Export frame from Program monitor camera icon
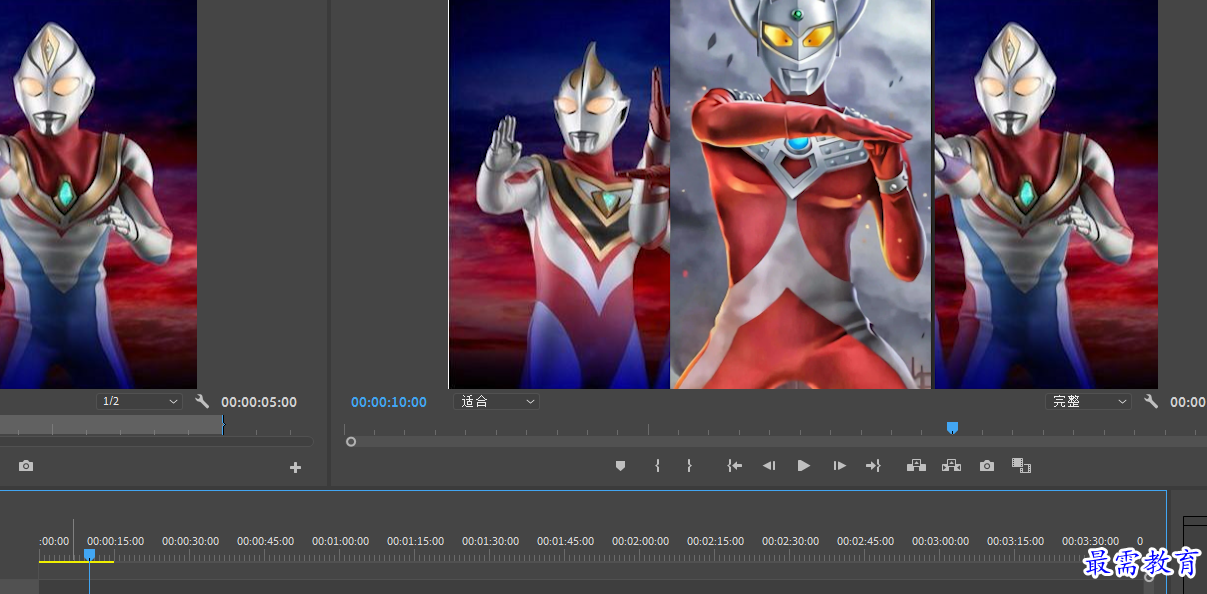The height and width of the screenshot is (594, 1207). click(987, 466)
